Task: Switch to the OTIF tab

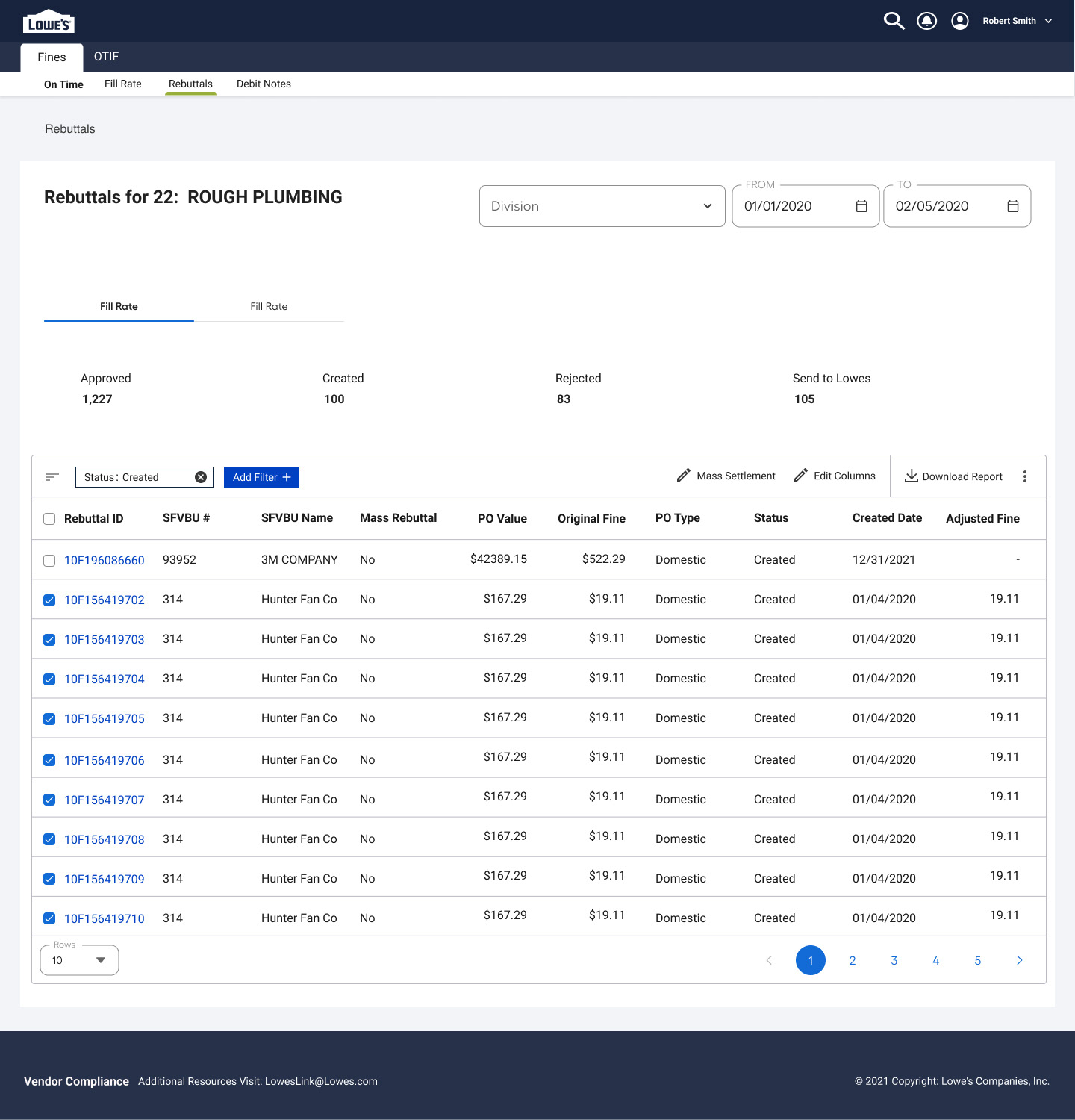Action: tap(106, 57)
